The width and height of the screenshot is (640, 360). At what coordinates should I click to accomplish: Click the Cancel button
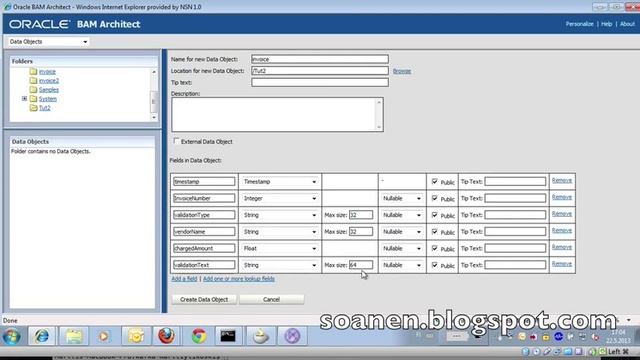(271, 300)
